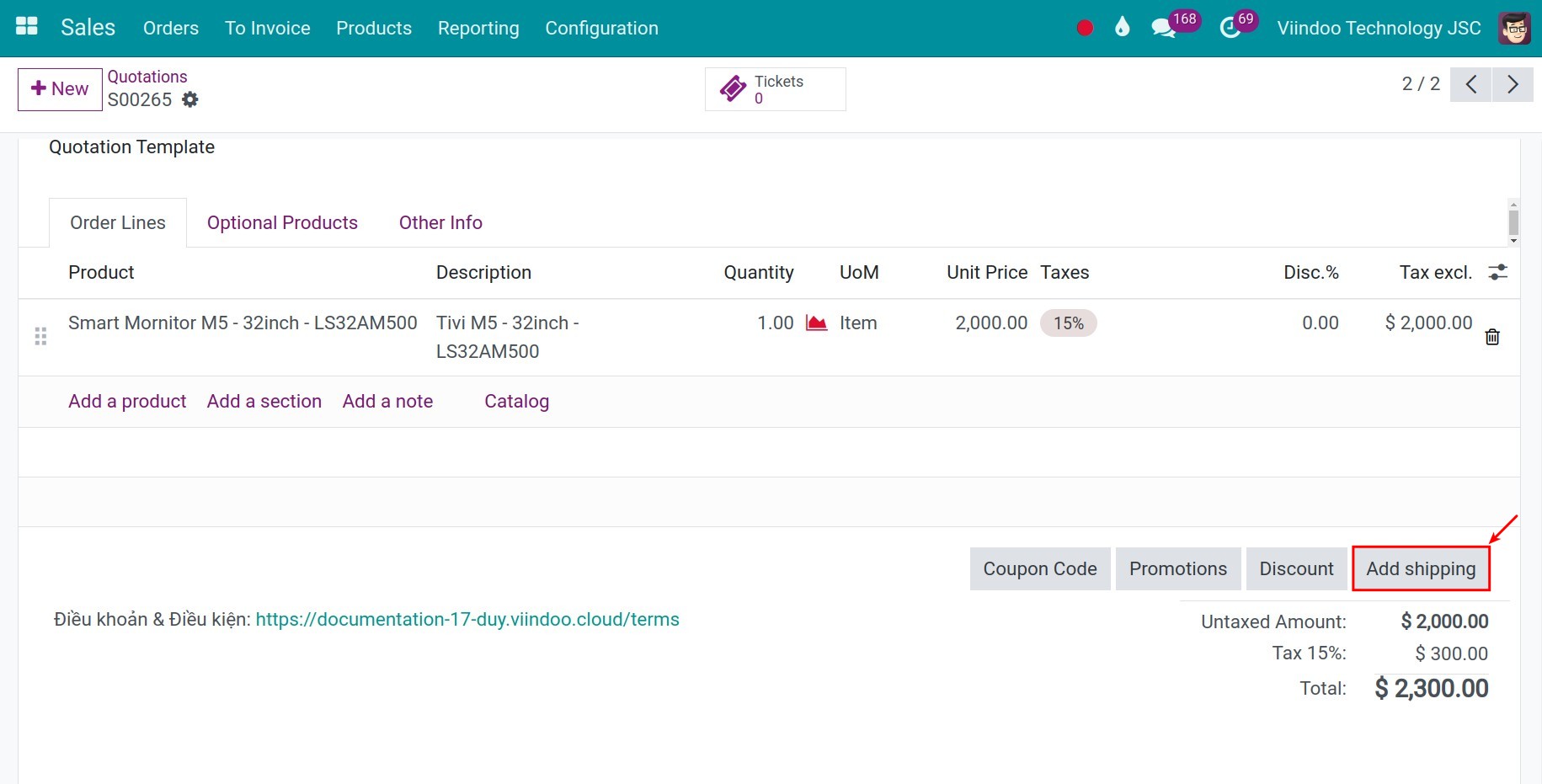1542x784 pixels.
Task: Click the Taxes column header
Action: pos(1064,272)
